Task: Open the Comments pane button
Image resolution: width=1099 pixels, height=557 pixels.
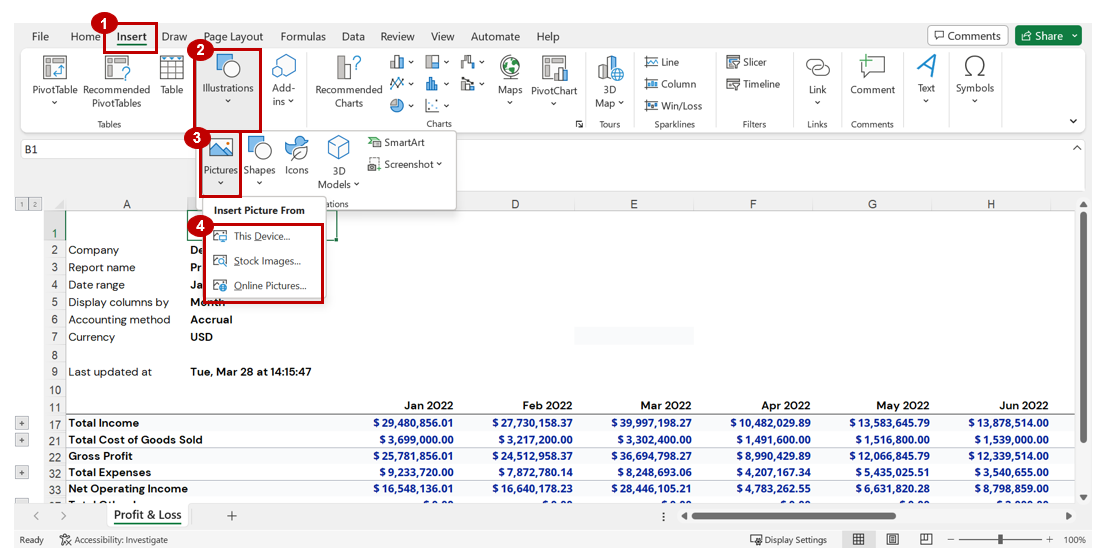Action: tap(966, 36)
